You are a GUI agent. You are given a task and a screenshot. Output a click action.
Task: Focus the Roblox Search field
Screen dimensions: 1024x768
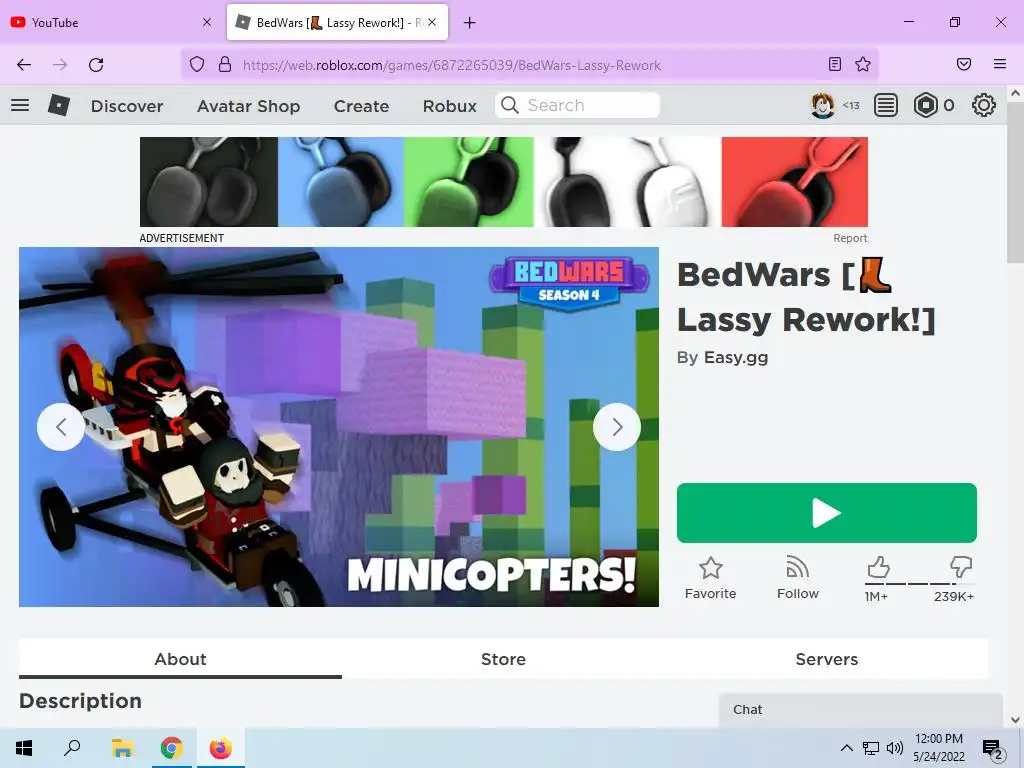point(577,105)
